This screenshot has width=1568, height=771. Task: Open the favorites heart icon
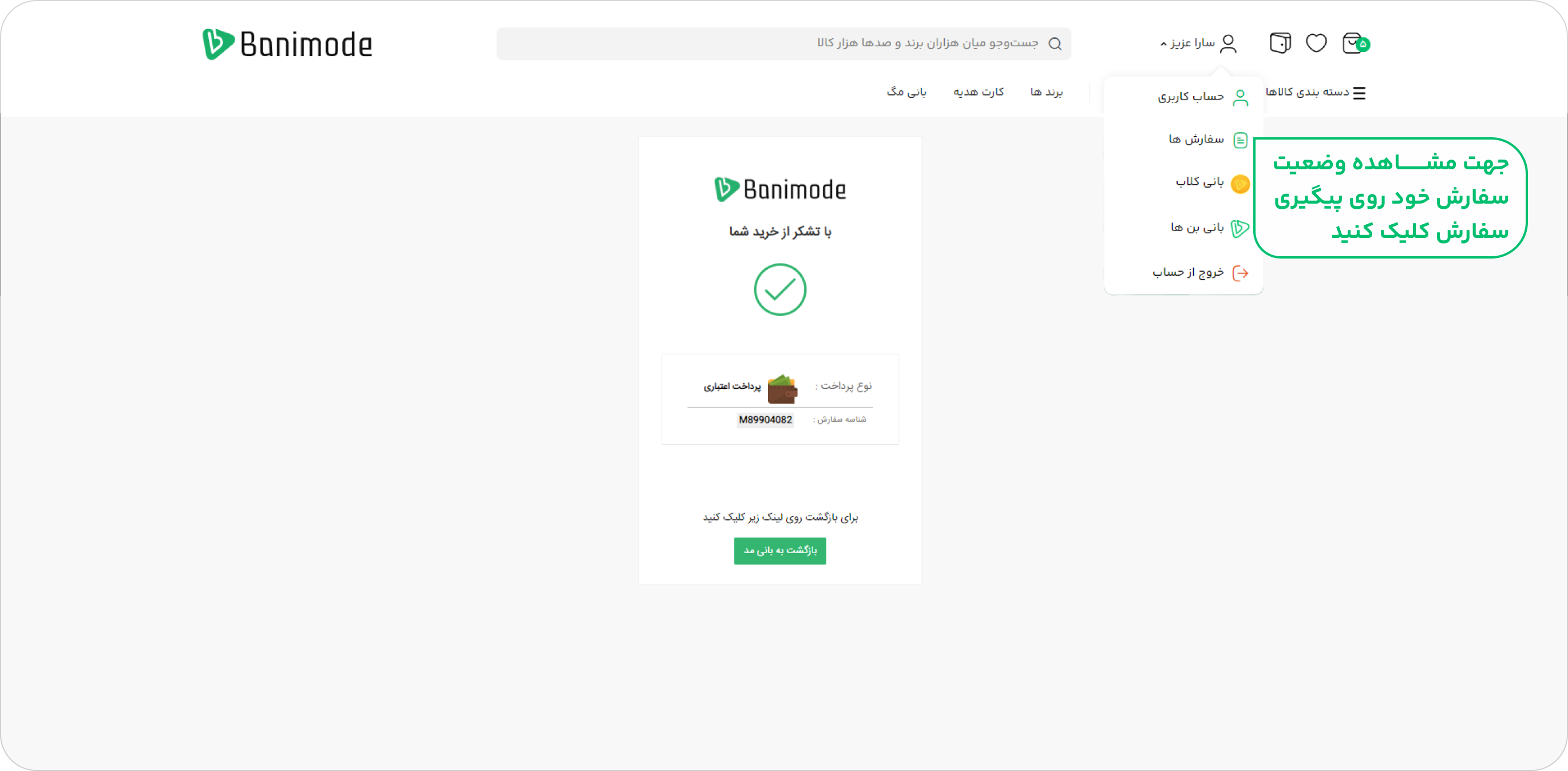[1316, 43]
